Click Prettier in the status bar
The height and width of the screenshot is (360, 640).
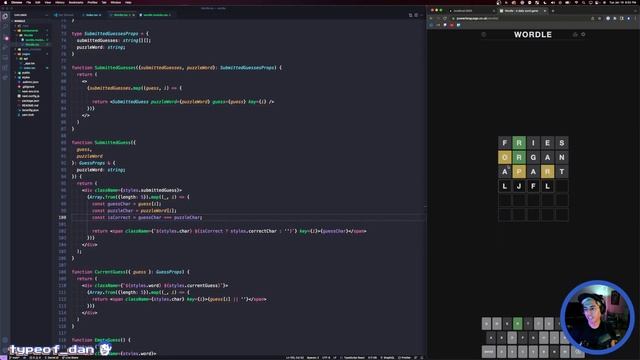[x=404, y=358]
